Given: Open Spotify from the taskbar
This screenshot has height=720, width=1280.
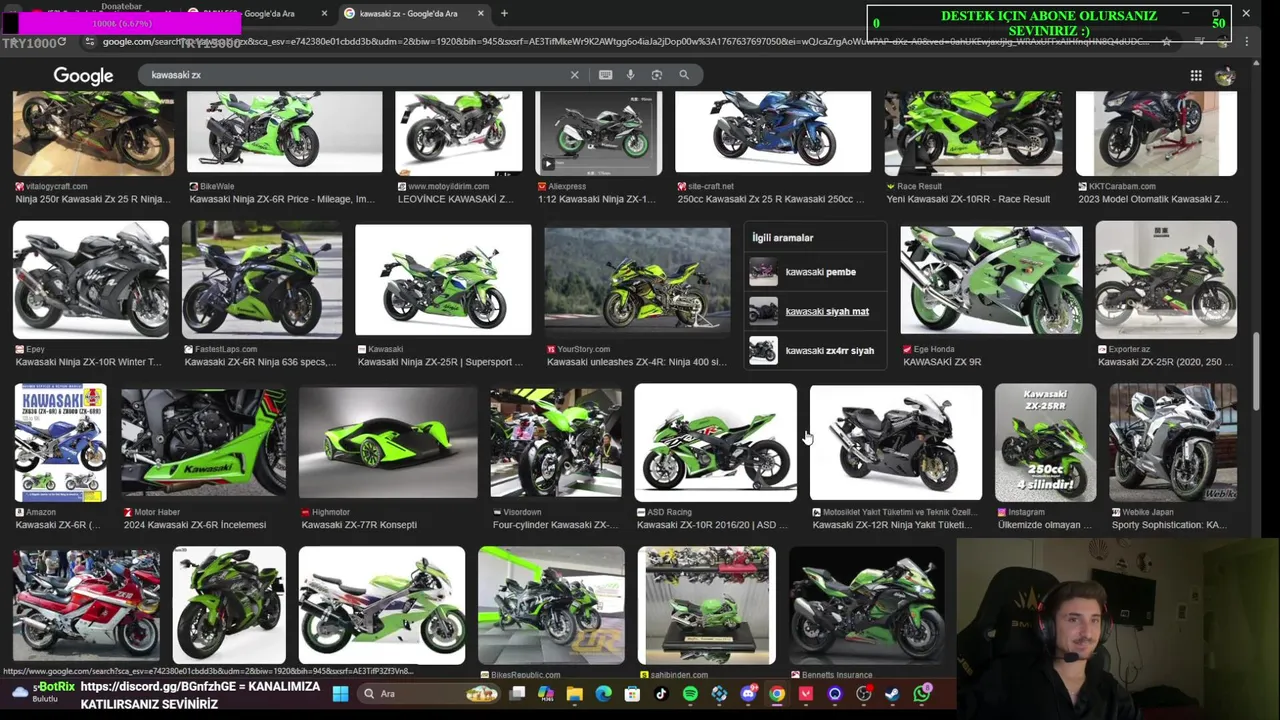Looking at the screenshot, I should (690, 694).
